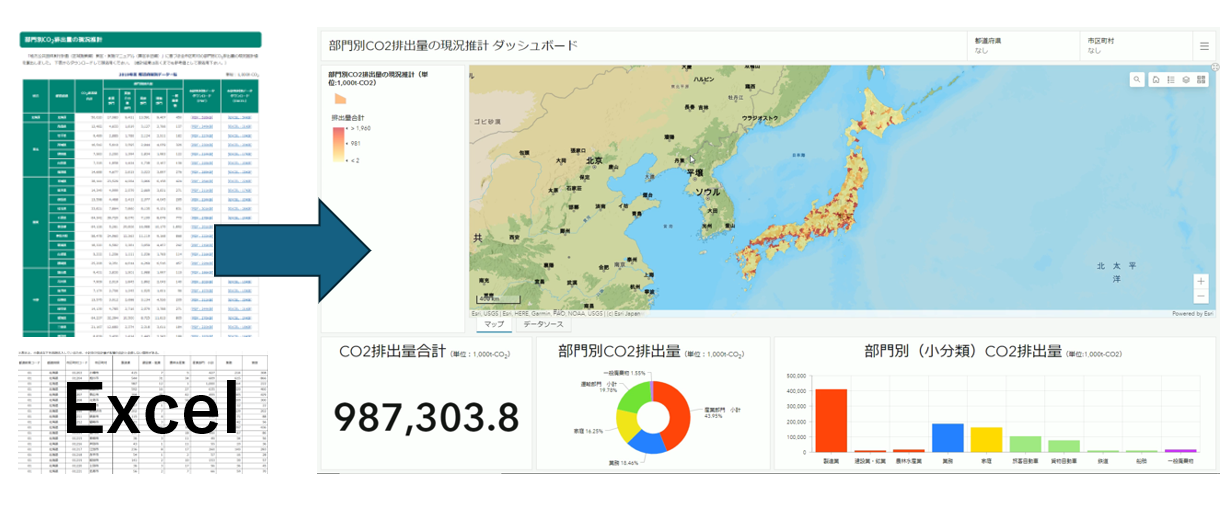Click the map home extent icon
1227x525 pixels.
1155,79
